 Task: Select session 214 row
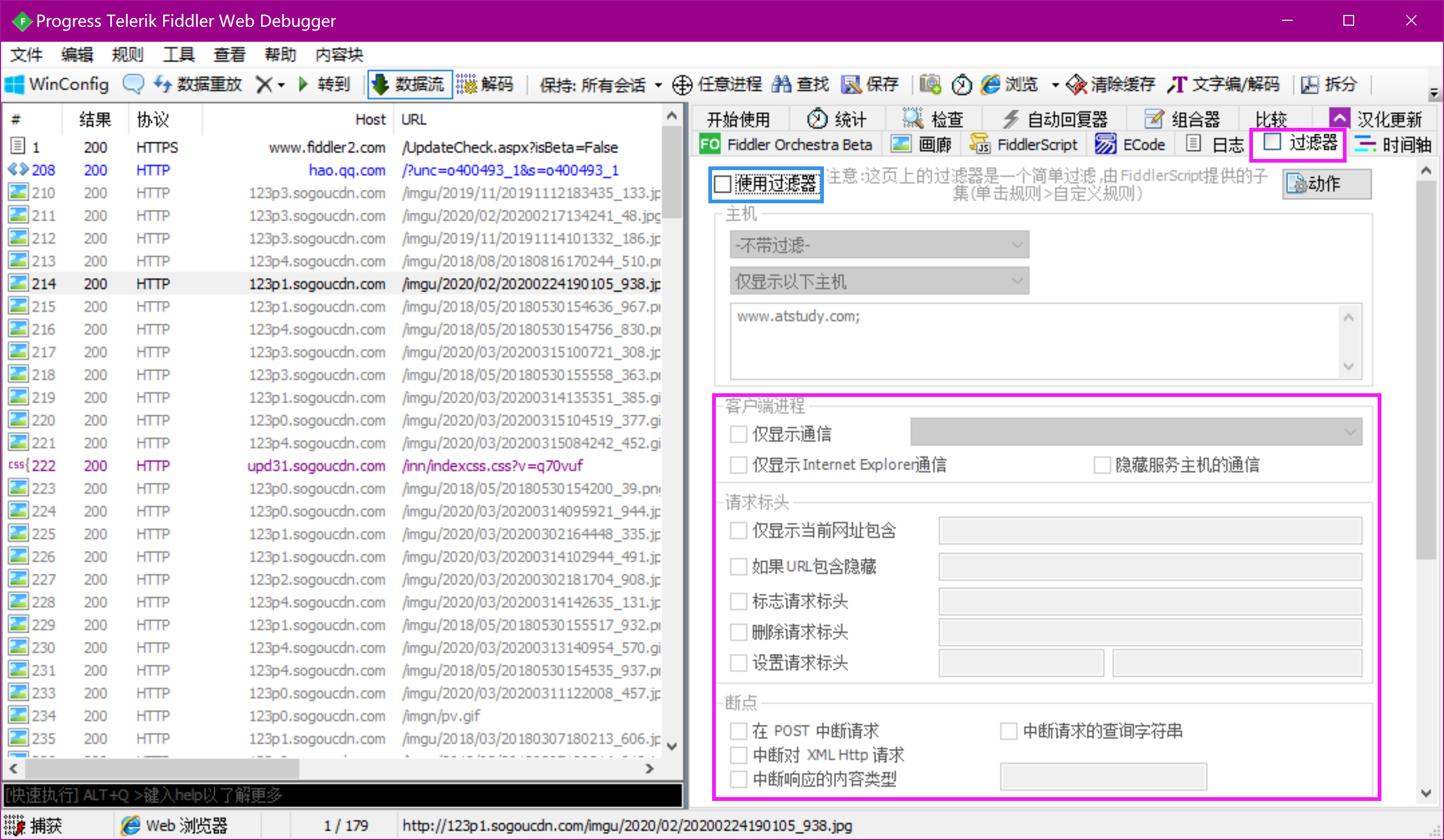tap(334, 284)
